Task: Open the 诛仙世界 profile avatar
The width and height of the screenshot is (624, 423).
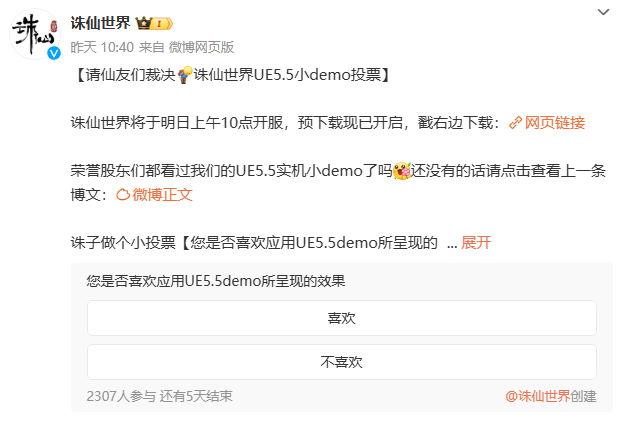Action: 35,34
